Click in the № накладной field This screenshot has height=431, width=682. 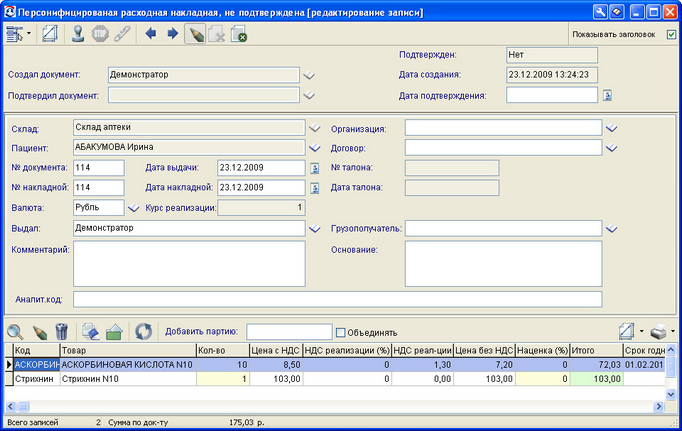pos(99,188)
